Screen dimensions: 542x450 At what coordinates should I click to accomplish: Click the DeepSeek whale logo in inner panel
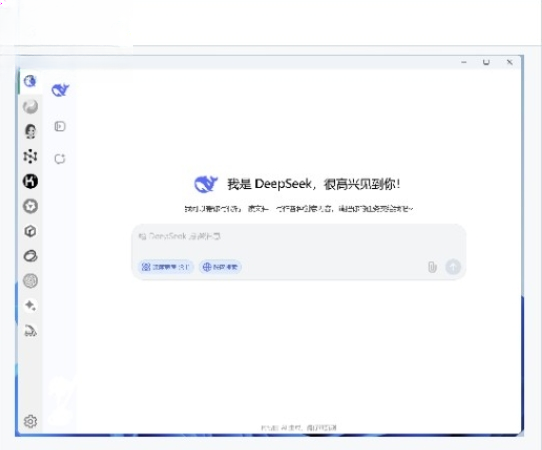point(60,90)
